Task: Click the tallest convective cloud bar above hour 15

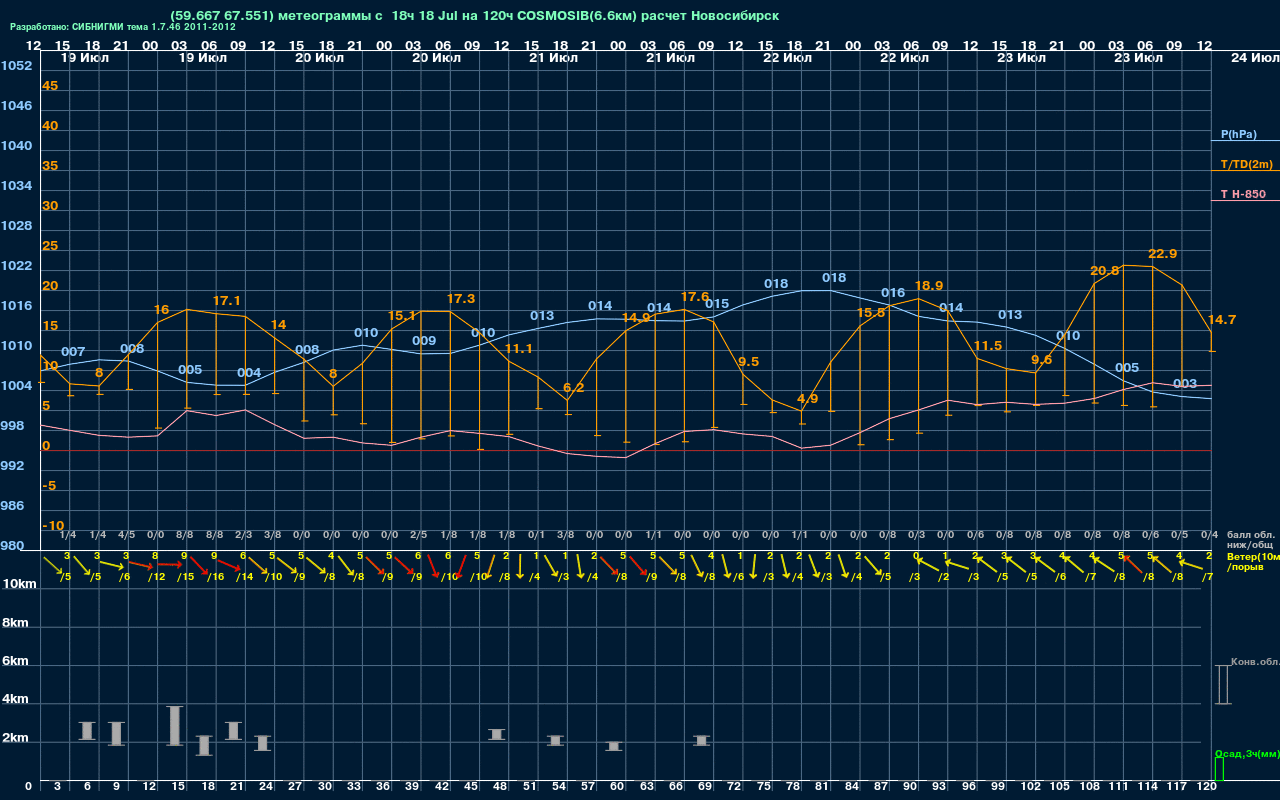Action: pyautogui.click(x=175, y=726)
